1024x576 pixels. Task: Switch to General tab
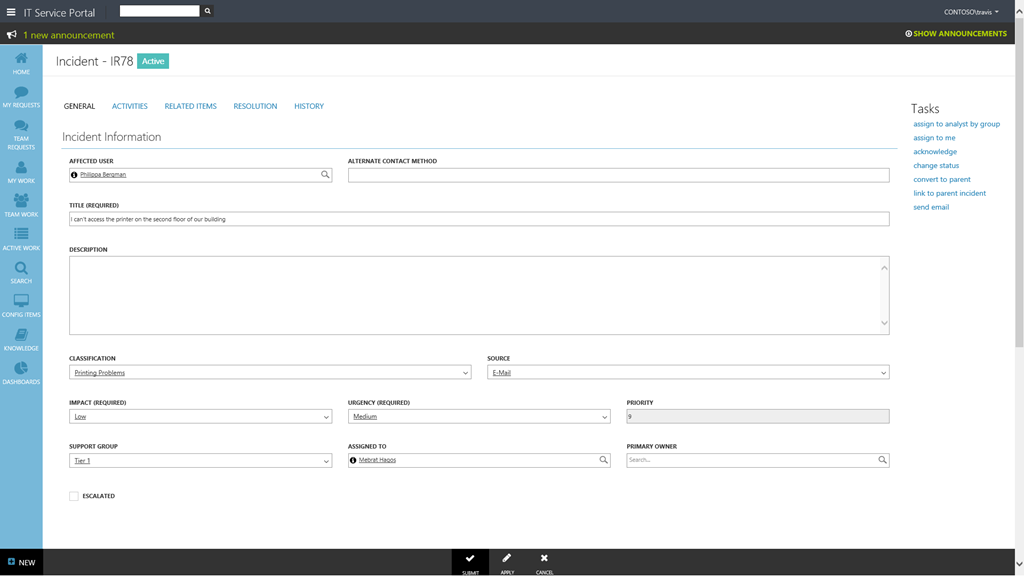pyautogui.click(x=79, y=106)
